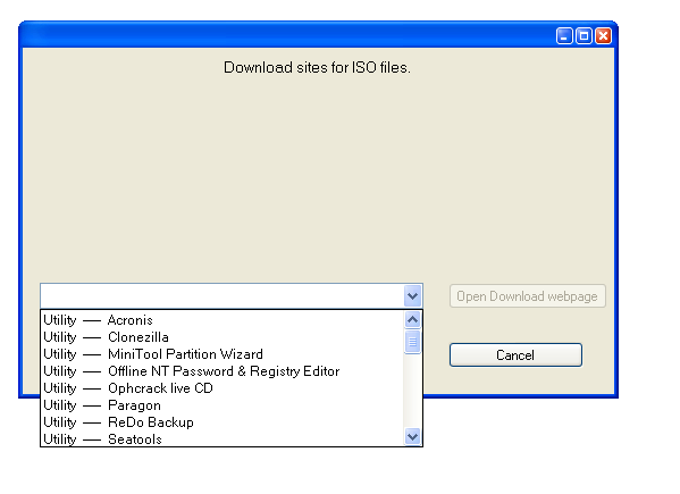Choose the Paragon utility entry
Screen dimensions: 680x494
tap(222, 405)
